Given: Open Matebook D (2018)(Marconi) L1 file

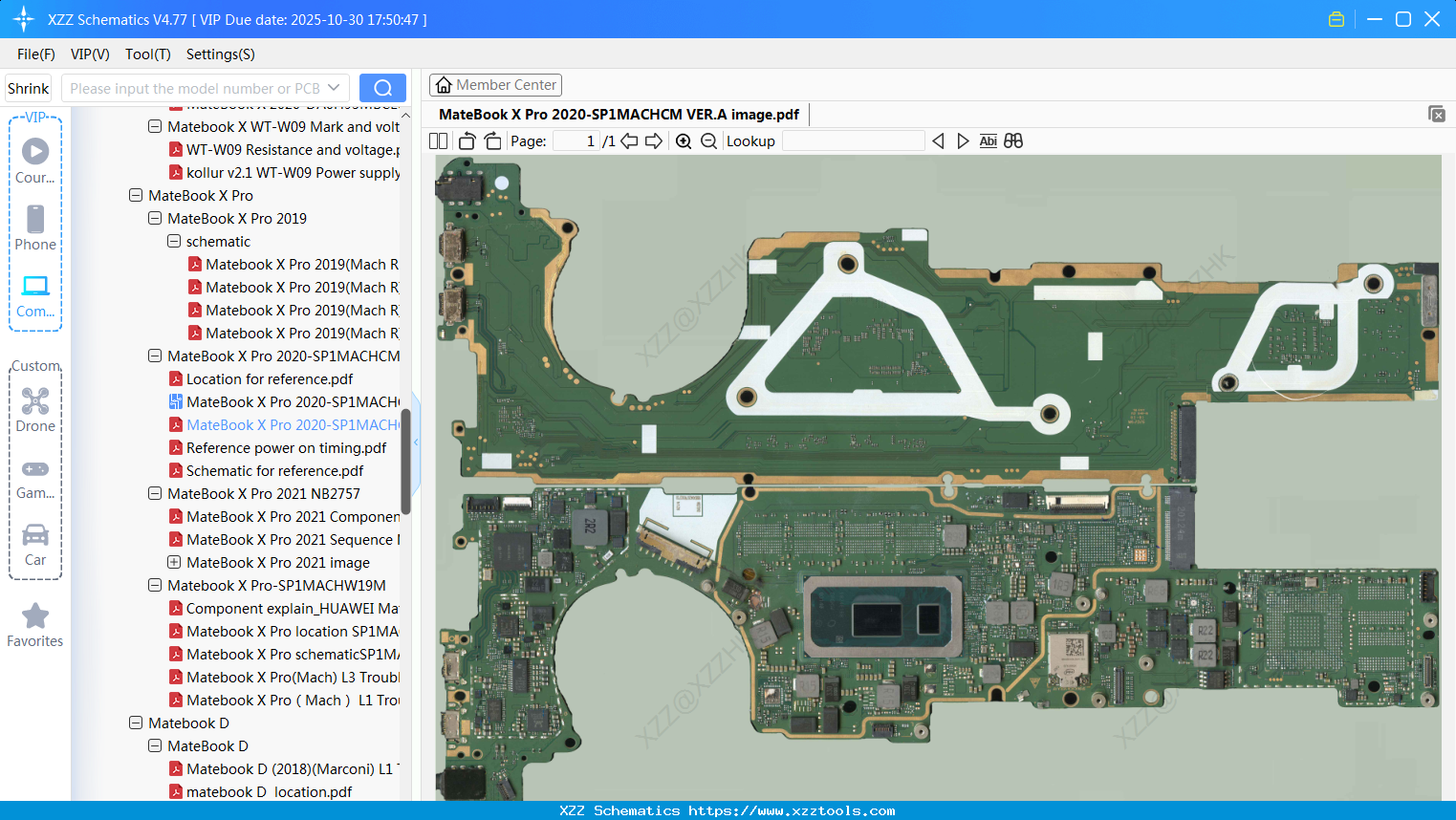Looking at the screenshot, I should point(285,768).
